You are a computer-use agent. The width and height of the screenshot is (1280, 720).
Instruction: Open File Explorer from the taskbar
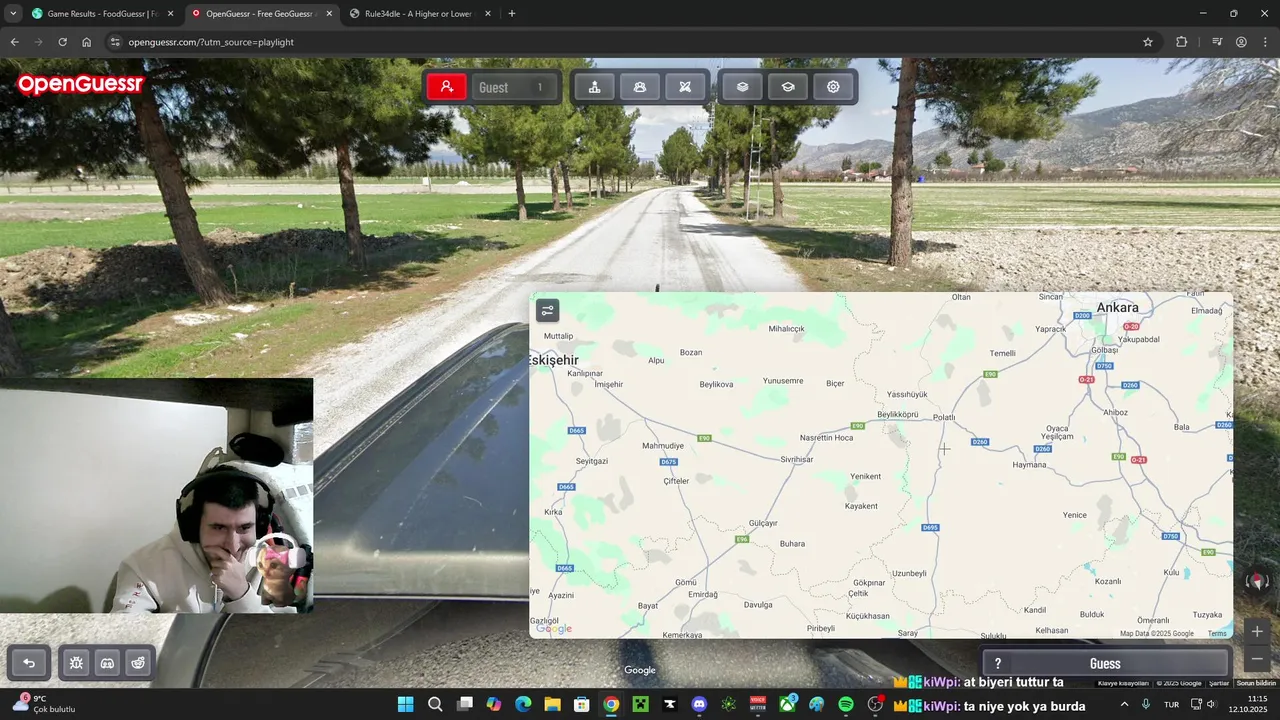(x=552, y=704)
